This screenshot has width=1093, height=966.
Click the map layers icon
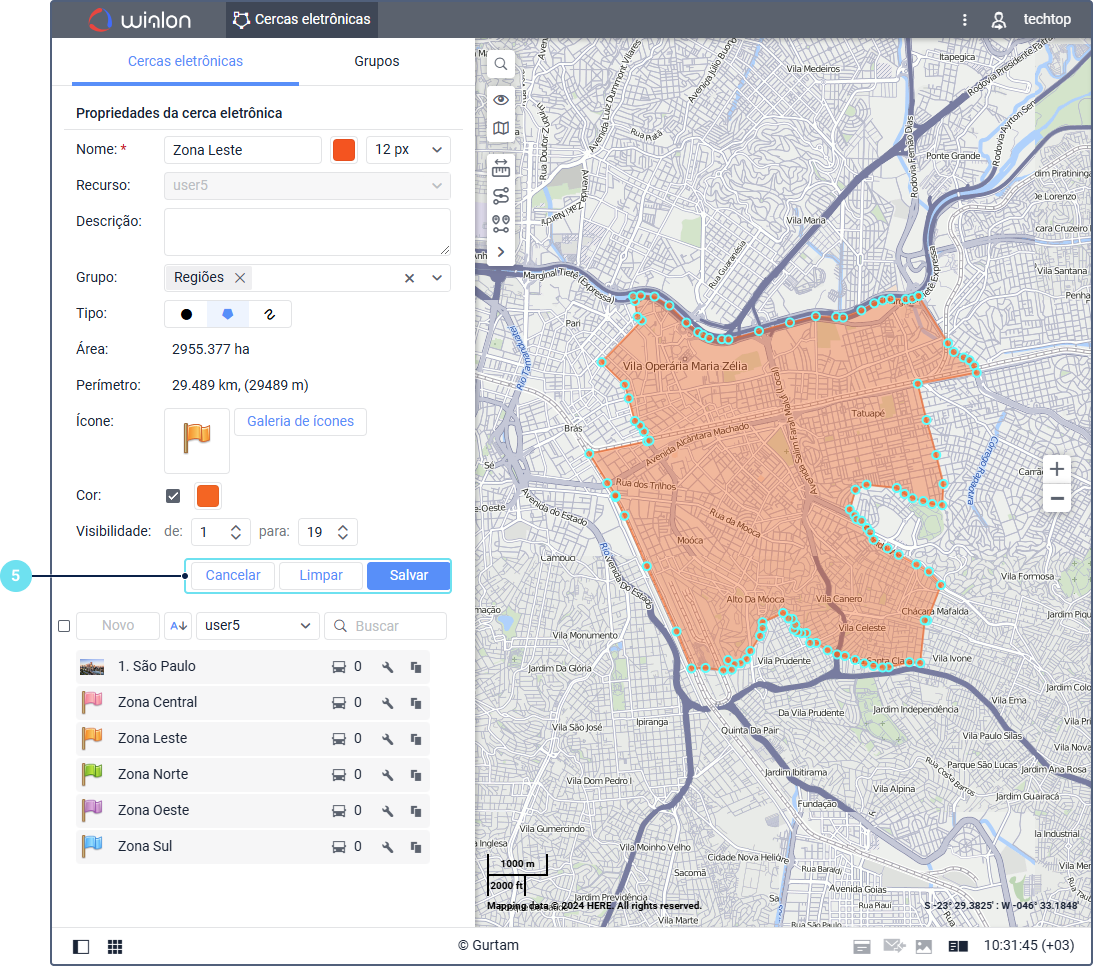501,128
